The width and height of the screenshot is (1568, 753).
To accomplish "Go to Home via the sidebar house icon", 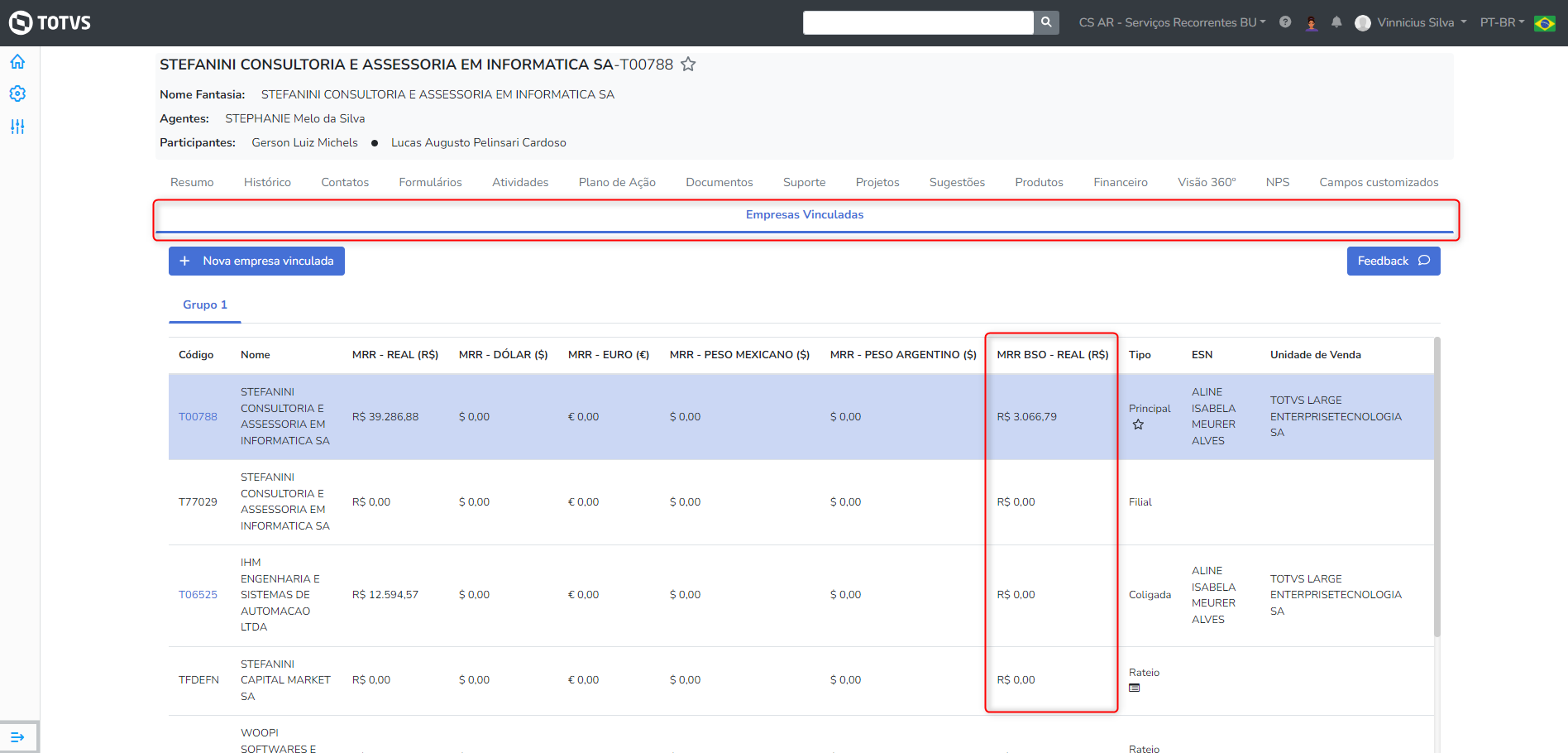I will (17, 61).
